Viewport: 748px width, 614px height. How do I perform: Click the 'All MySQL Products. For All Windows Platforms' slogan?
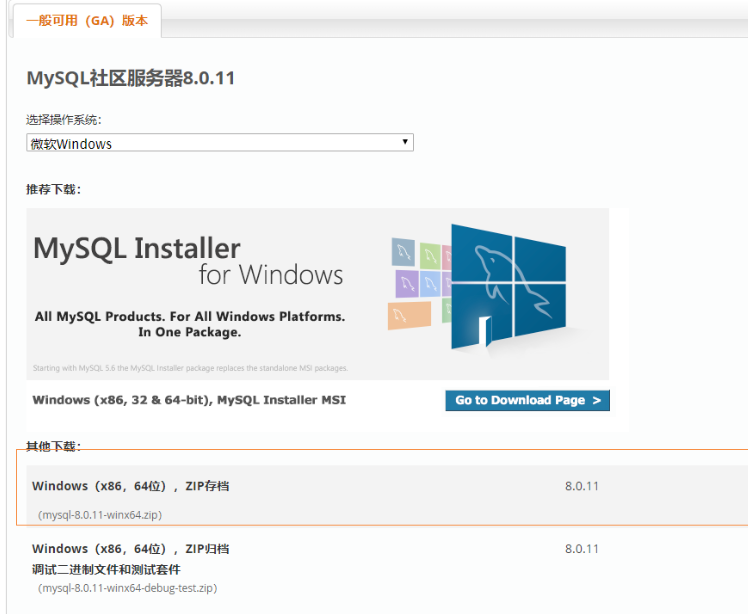tap(190, 324)
